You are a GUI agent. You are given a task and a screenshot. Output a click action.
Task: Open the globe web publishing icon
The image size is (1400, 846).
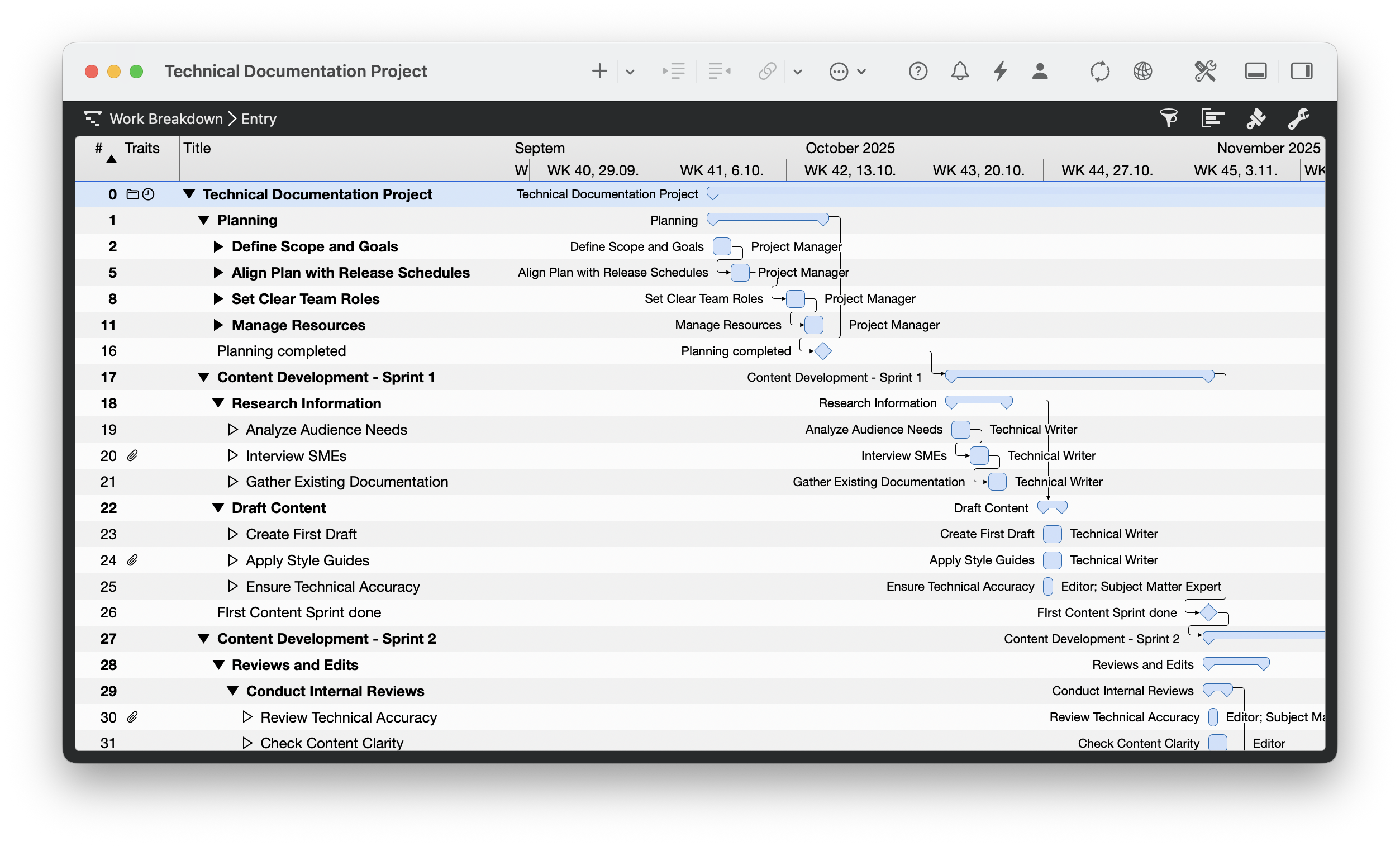(x=1142, y=71)
